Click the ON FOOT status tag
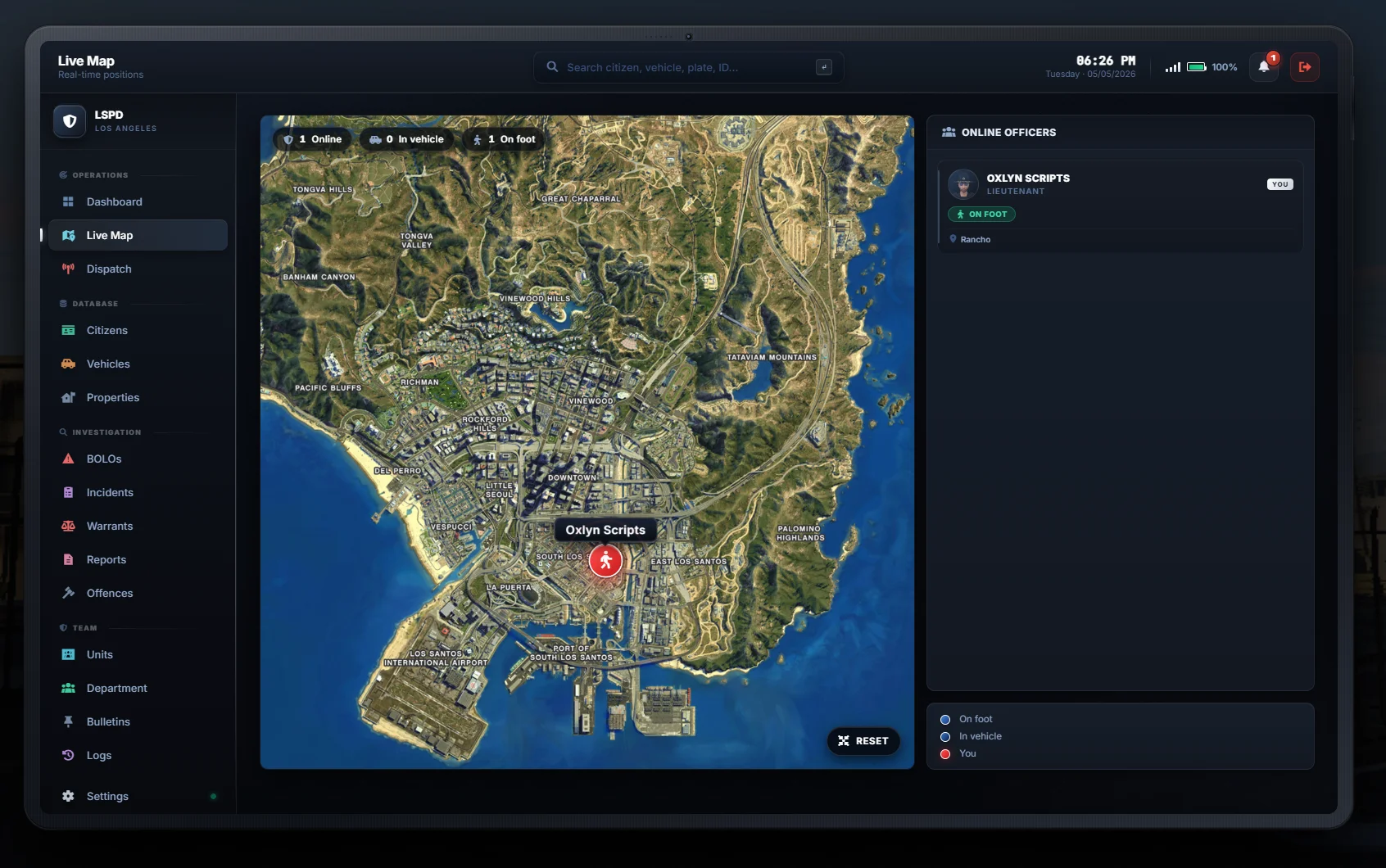1386x868 pixels. tap(981, 214)
